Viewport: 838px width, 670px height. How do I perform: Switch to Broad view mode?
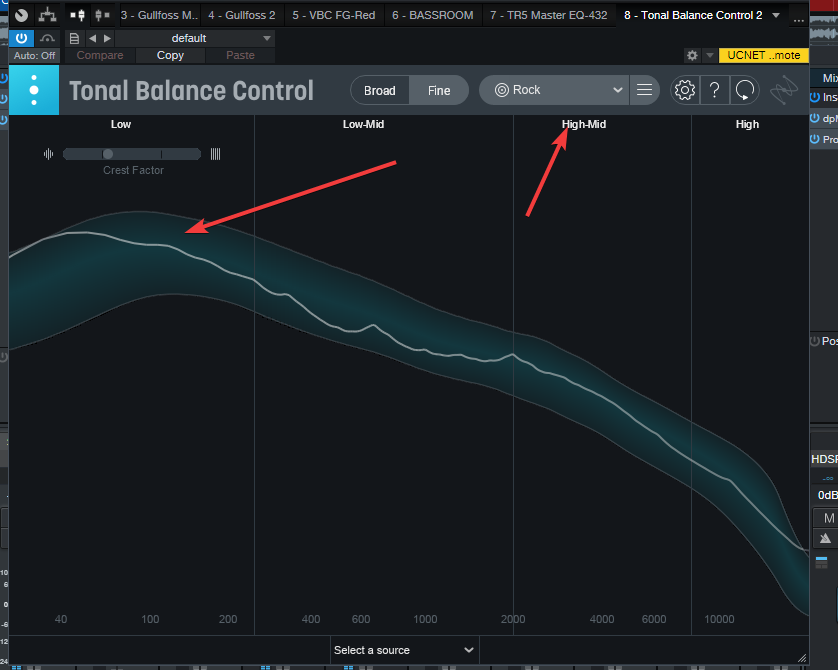(379, 90)
